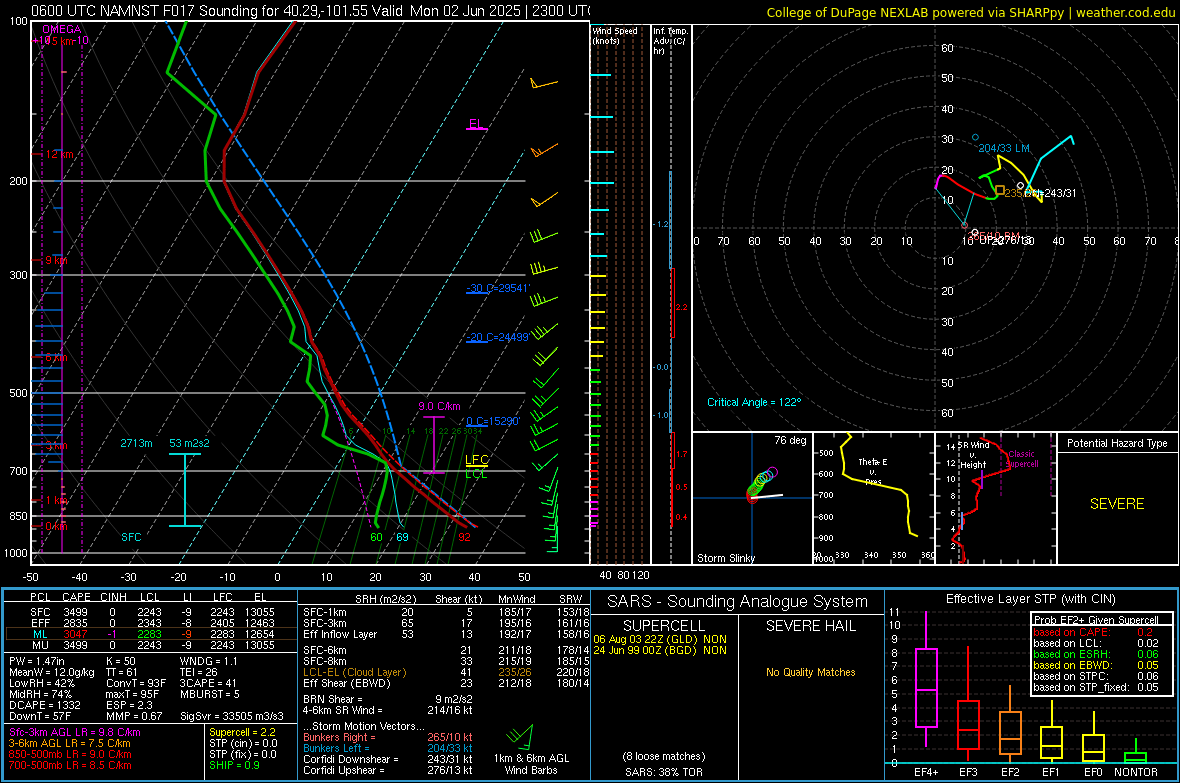Click surface temperature value 92

464,538
